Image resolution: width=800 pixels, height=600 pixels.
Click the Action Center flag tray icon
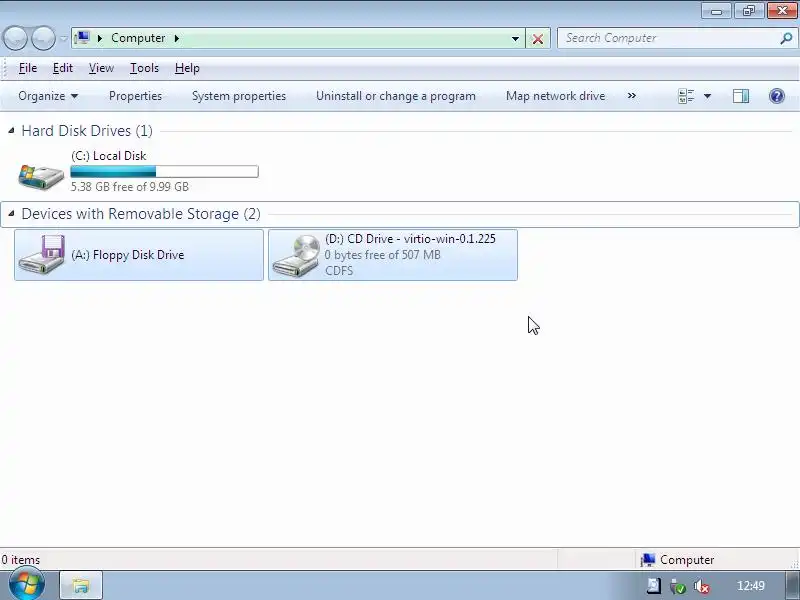[654, 586]
